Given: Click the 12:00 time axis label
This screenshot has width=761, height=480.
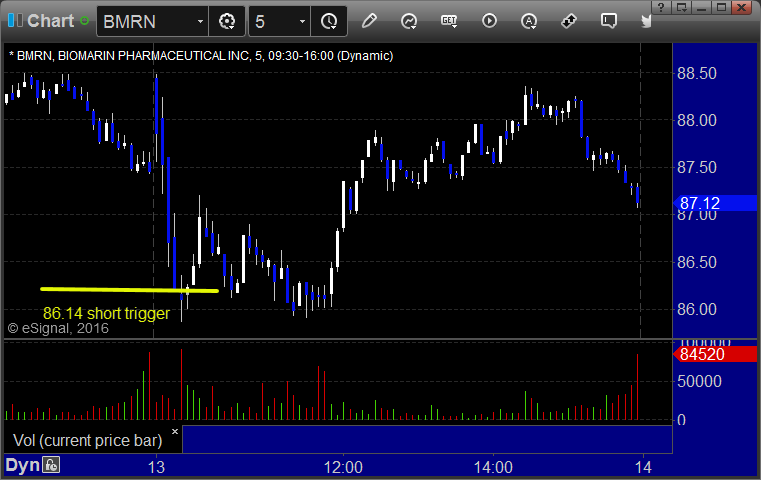Looking at the screenshot, I should (343, 467).
